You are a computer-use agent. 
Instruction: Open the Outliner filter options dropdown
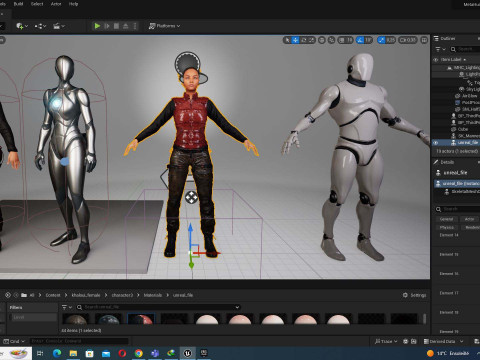(x=440, y=49)
